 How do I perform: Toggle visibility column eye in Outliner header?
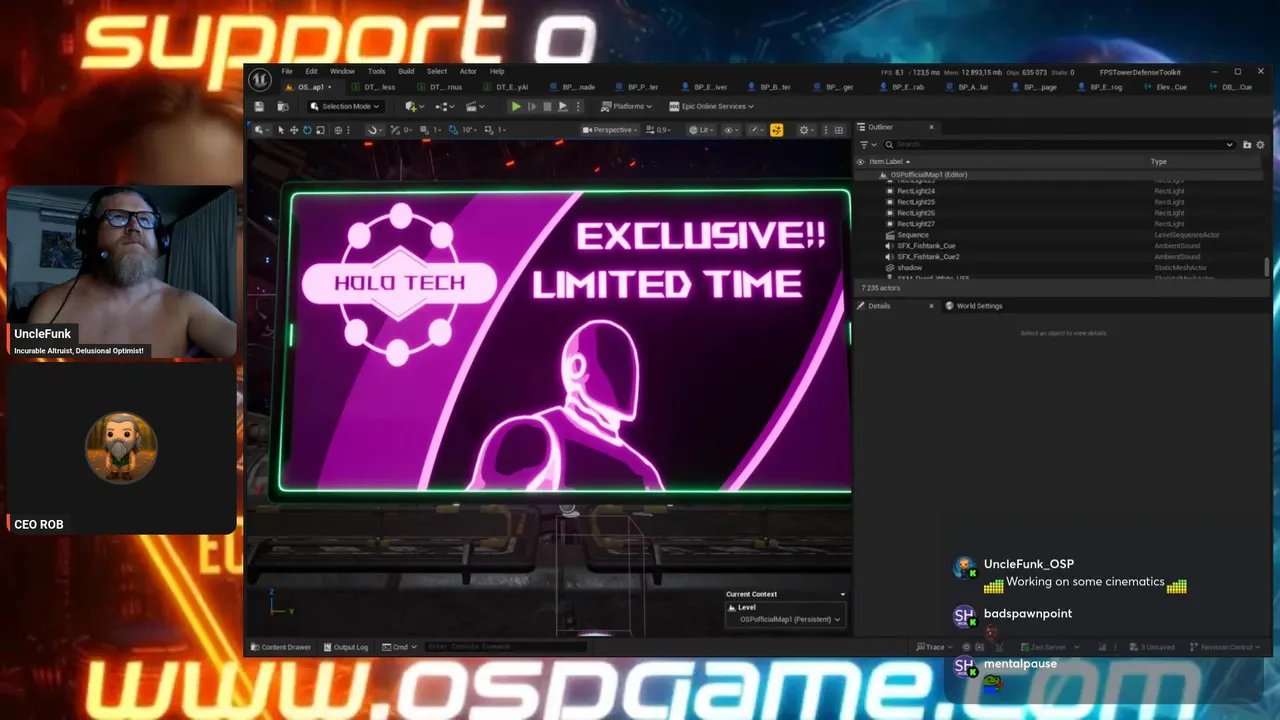tap(860, 162)
